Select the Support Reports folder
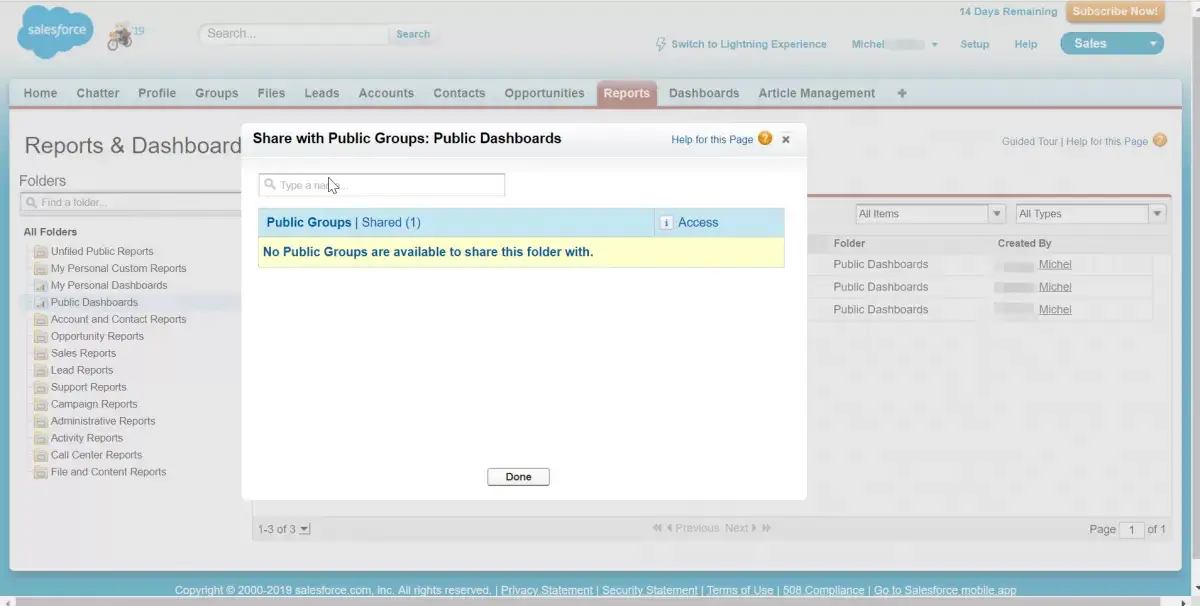The width and height of the screenshot is (1200, 606). pos(88,388)
